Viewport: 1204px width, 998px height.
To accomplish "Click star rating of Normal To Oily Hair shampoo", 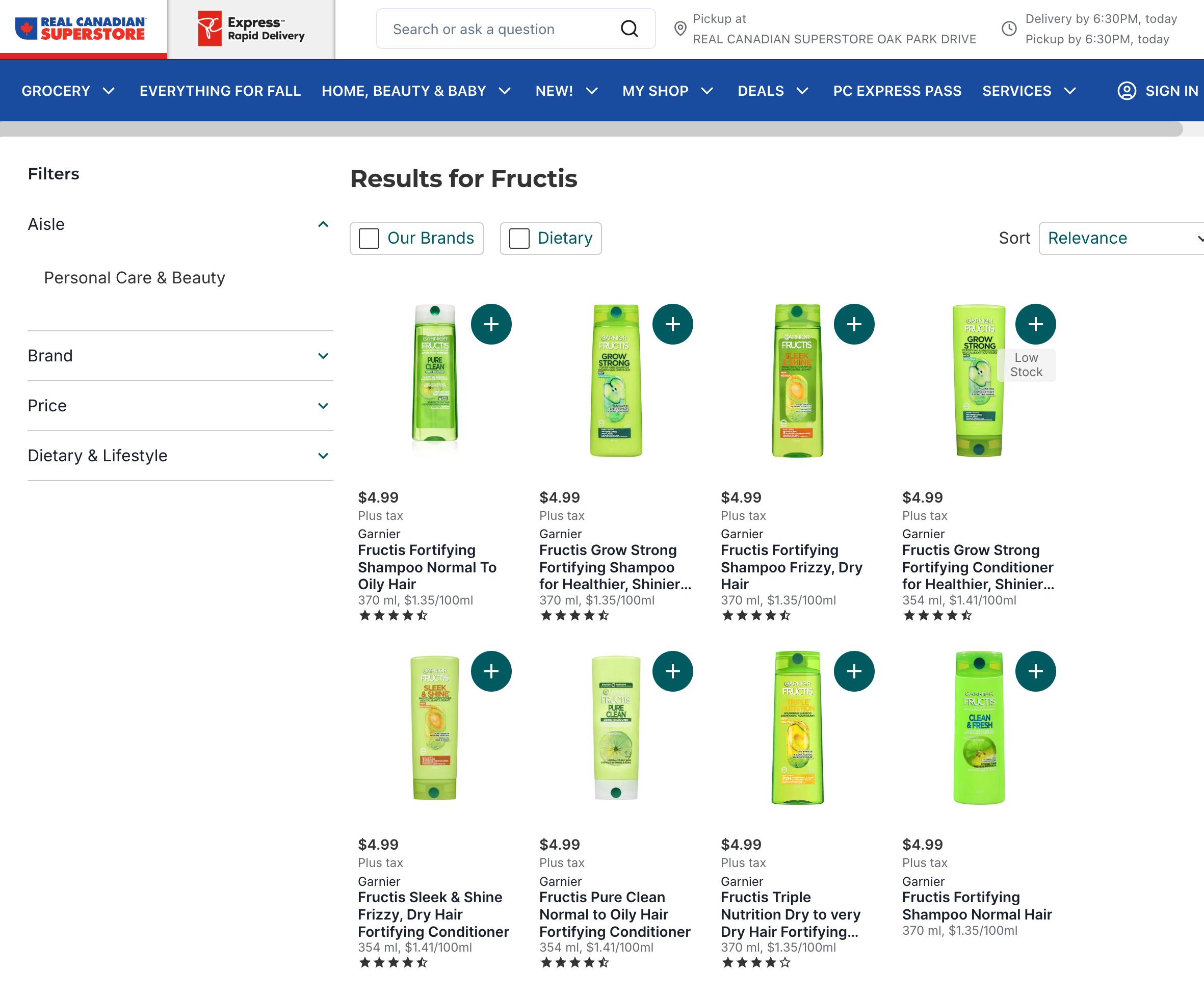I will pyautogui.click(x=394, y=616).
